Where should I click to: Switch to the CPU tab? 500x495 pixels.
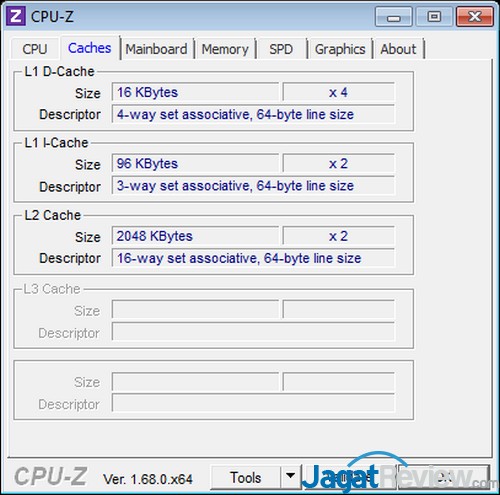tap(35, 49)
